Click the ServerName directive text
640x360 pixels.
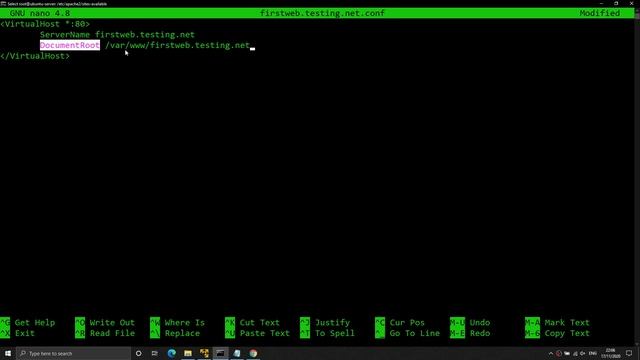click(64, 35)
